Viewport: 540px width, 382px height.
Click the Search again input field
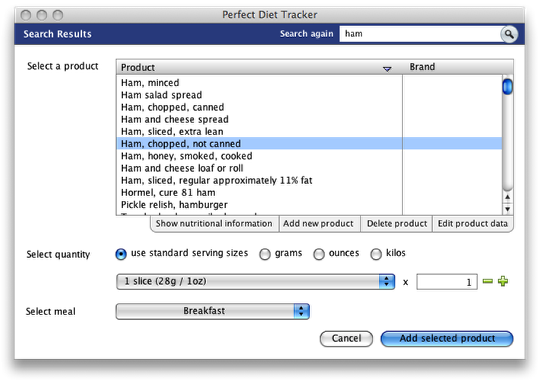click(x=420, y=34)
